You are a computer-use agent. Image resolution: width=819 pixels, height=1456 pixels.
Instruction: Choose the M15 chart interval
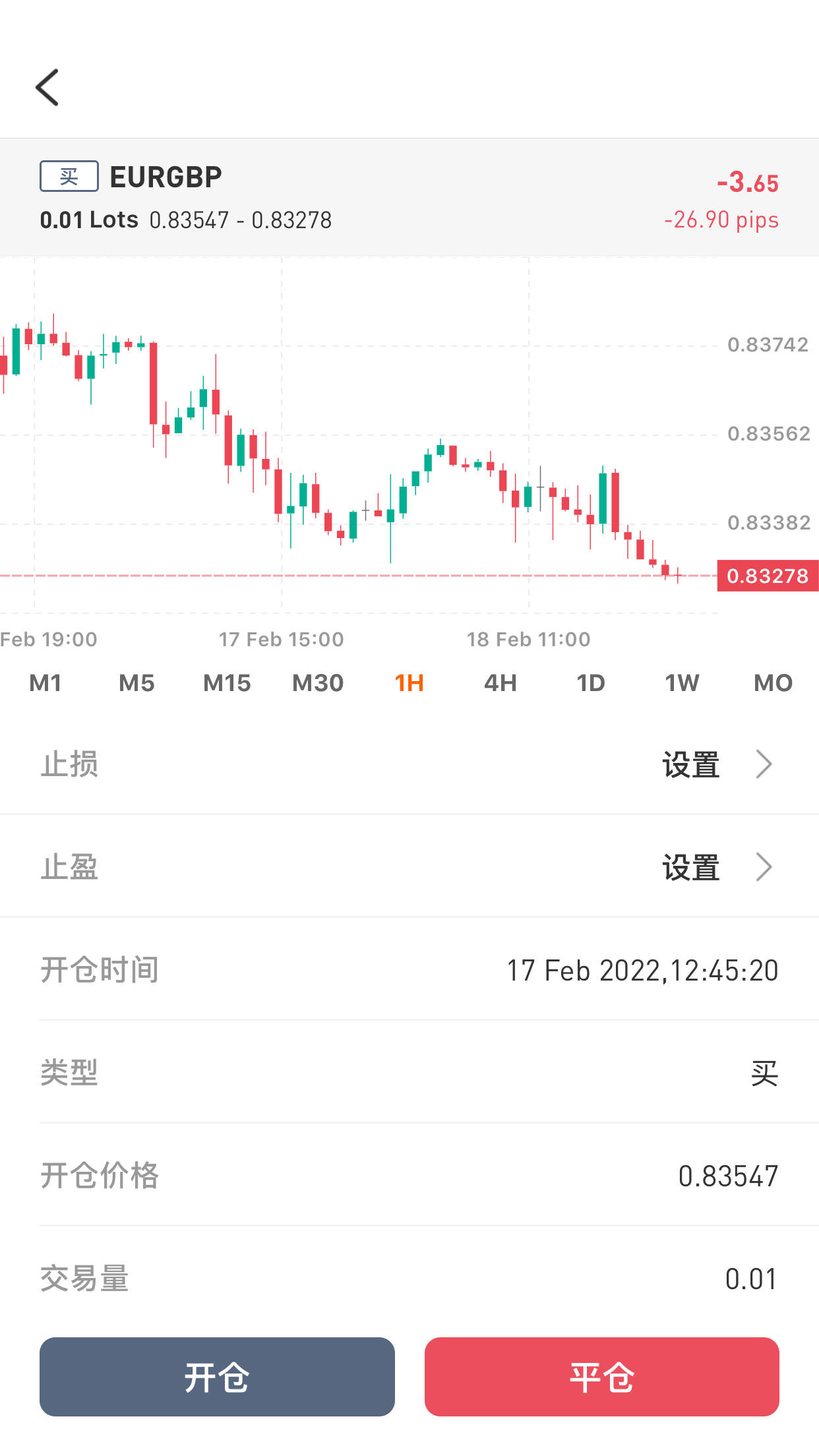pyautogui.click(x=227, y=682)
